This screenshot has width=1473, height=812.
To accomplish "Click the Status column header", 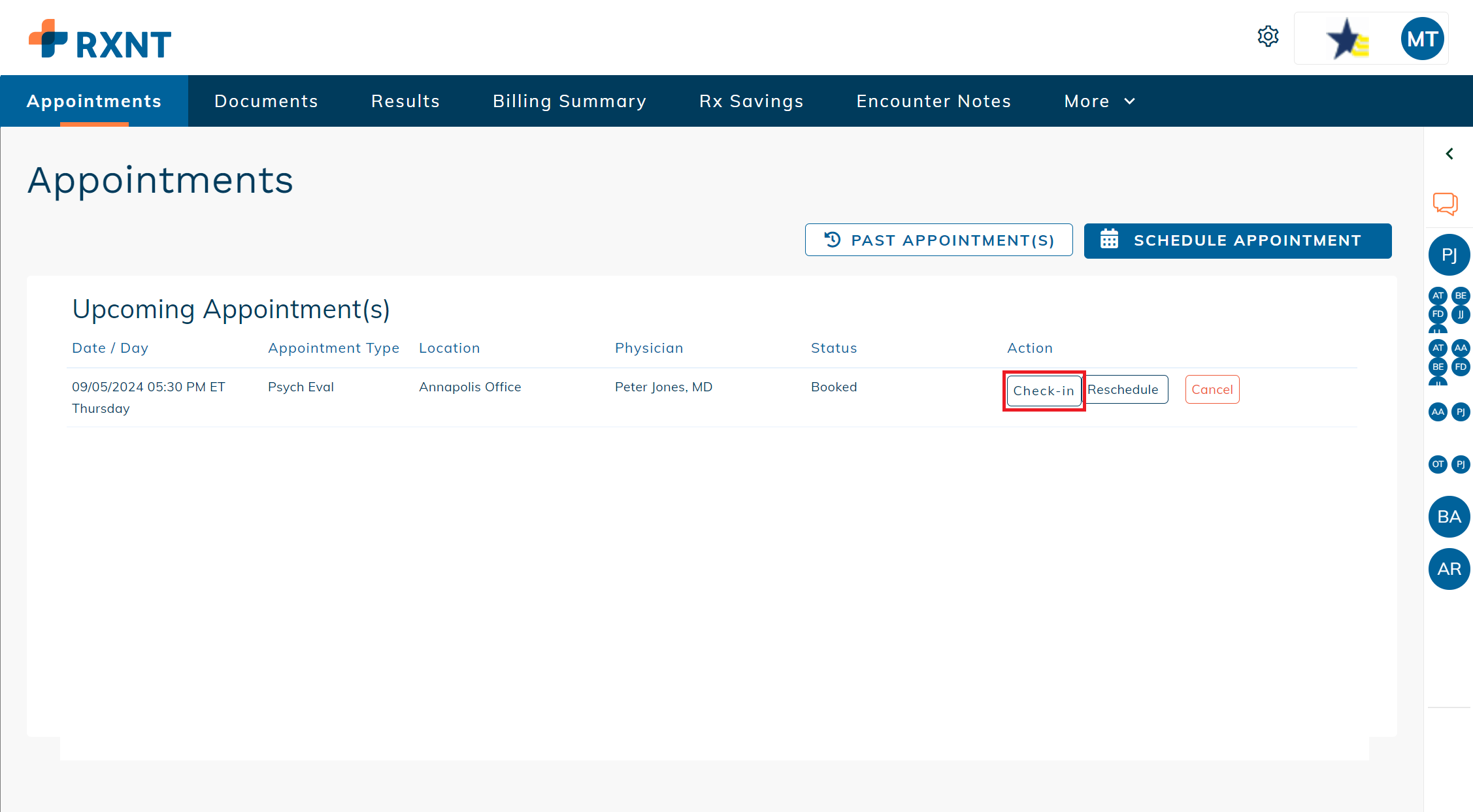I will [x=834, y=348].
